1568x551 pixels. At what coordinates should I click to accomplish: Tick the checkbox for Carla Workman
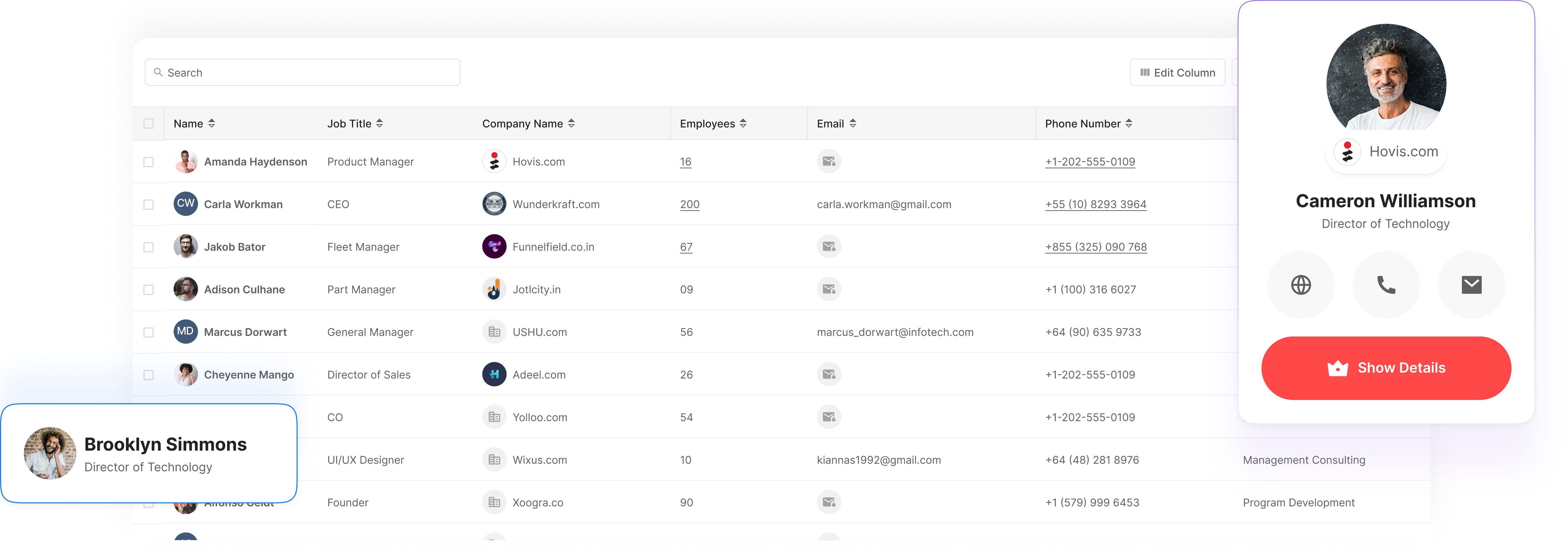coord(149,205)
